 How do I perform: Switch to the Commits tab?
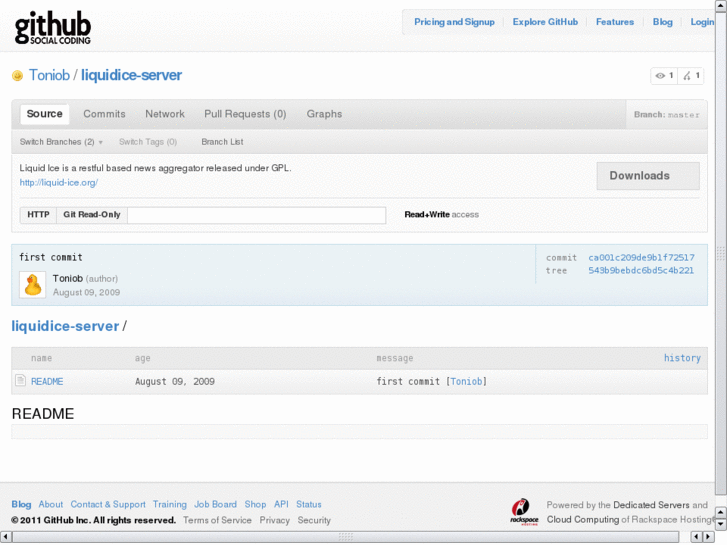pos(104,114)
